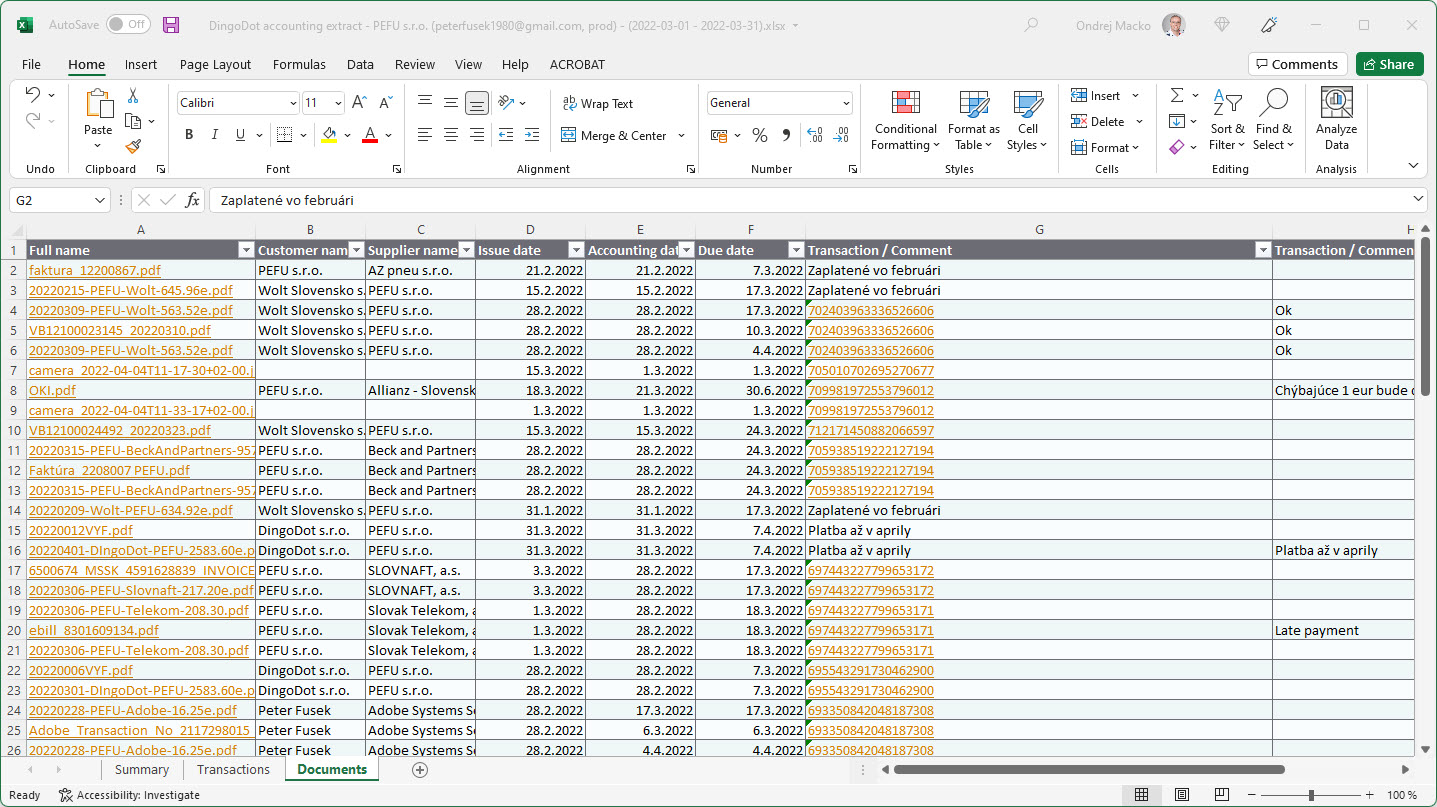This screenshot has width=1437, height=807.
Task: Click the Percent Style icon
Action: [759, 135]
